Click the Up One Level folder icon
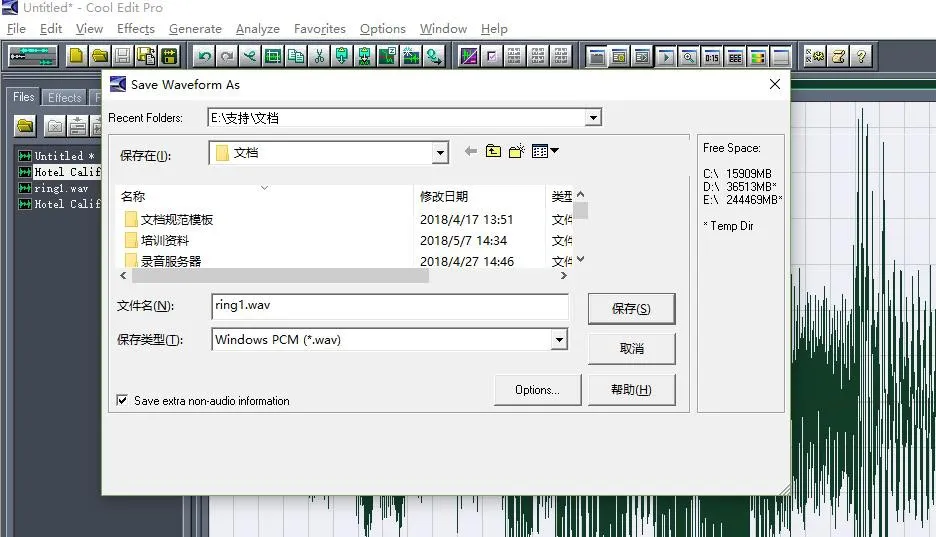This screenshot has height=537, width=936. [493, 152]
